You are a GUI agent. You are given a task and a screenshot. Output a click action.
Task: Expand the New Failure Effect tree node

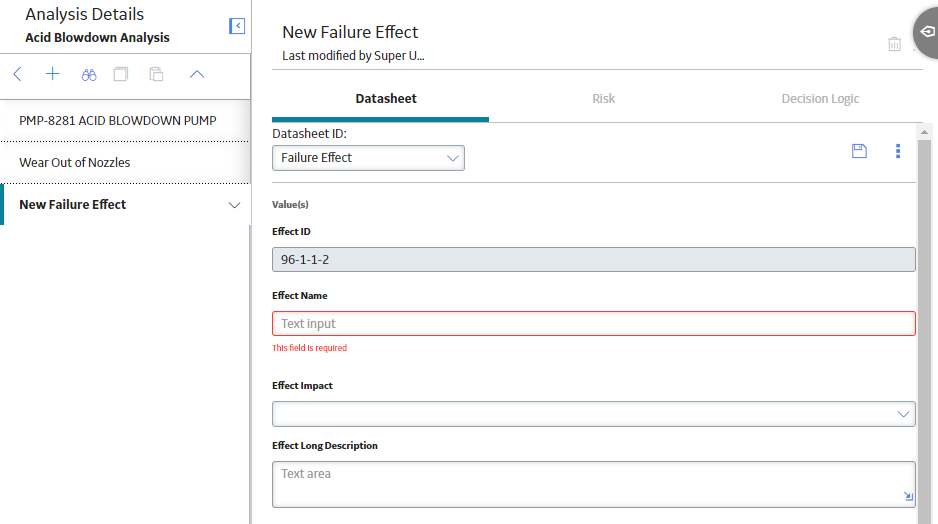pos(234,205)
